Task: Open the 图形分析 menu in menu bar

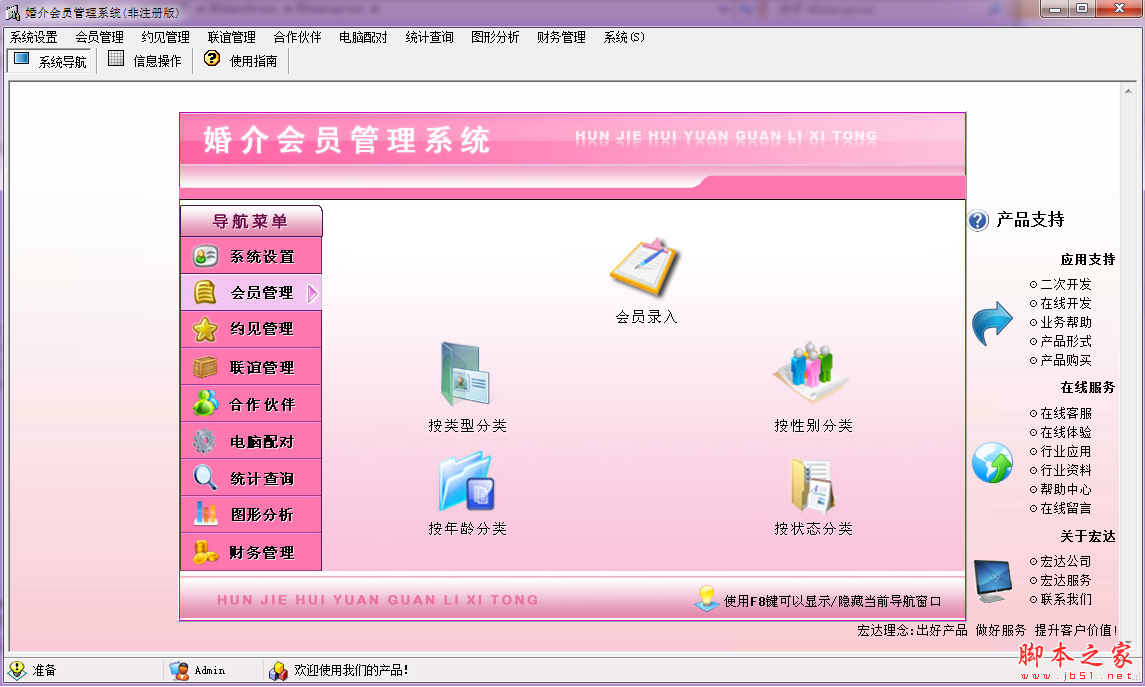Action: pyautogui.click(x=495, y=37)
